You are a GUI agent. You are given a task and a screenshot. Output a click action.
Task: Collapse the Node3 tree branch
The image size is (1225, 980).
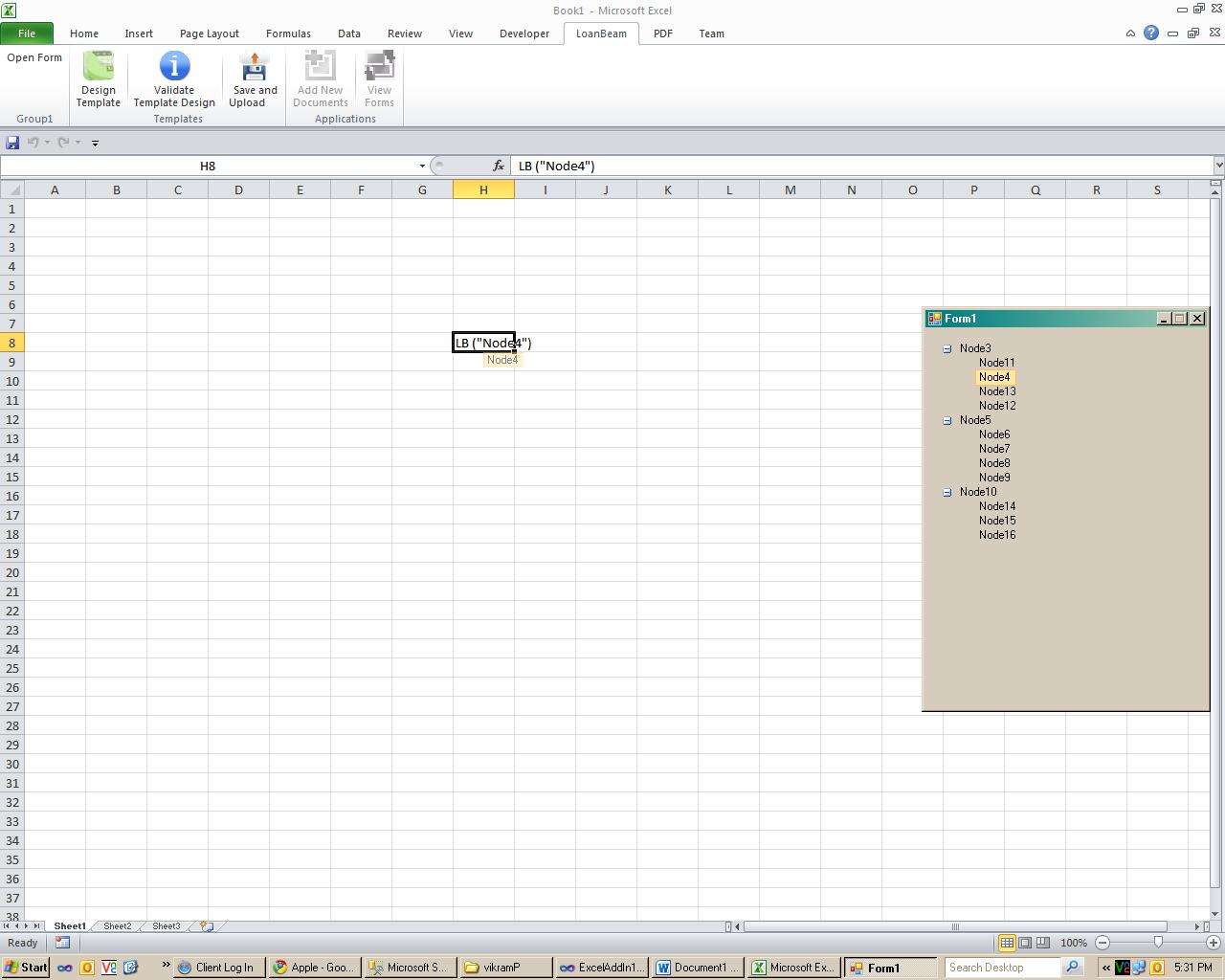coord(947,348)
